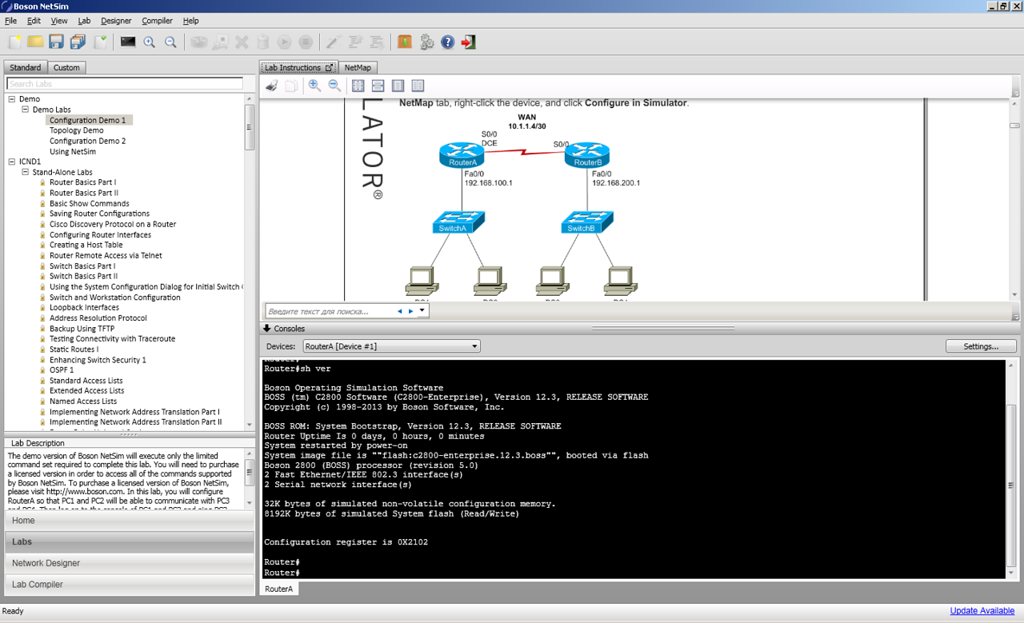Open the Labs navigation section
The width and height of the screenshot is (1024, 623).
coord(129,541)
